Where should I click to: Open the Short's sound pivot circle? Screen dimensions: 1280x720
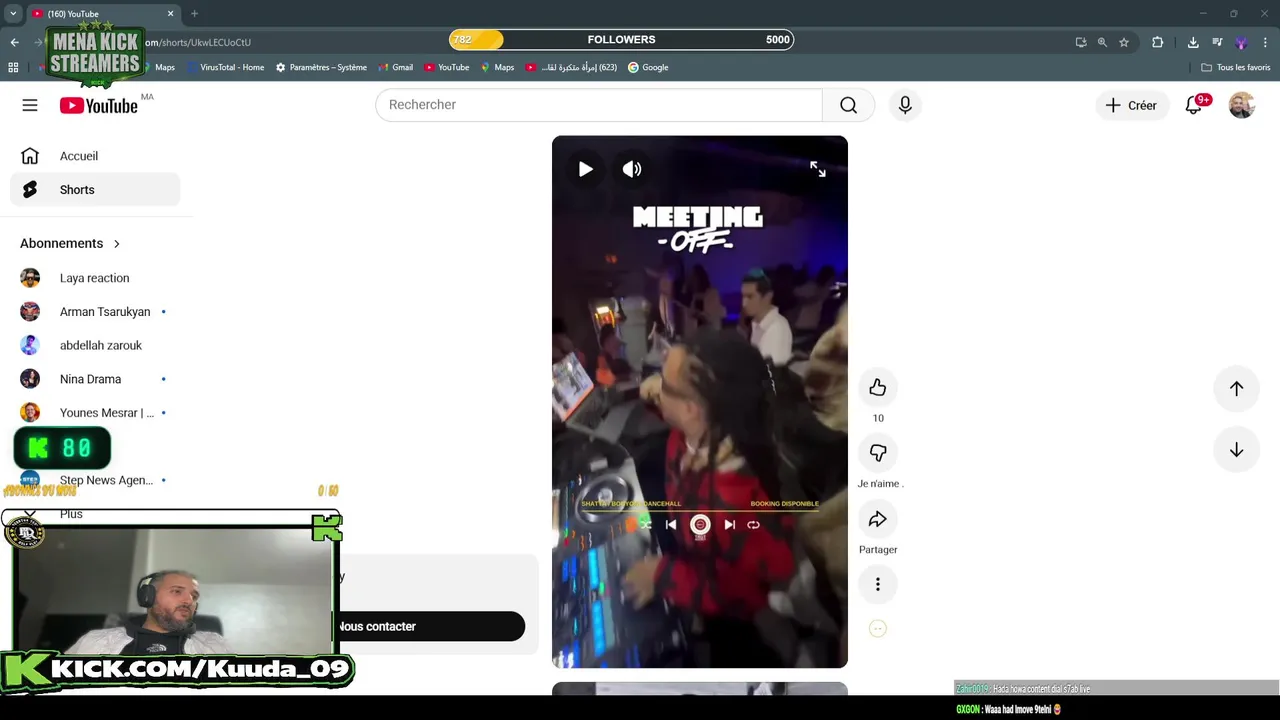(878, 629)
